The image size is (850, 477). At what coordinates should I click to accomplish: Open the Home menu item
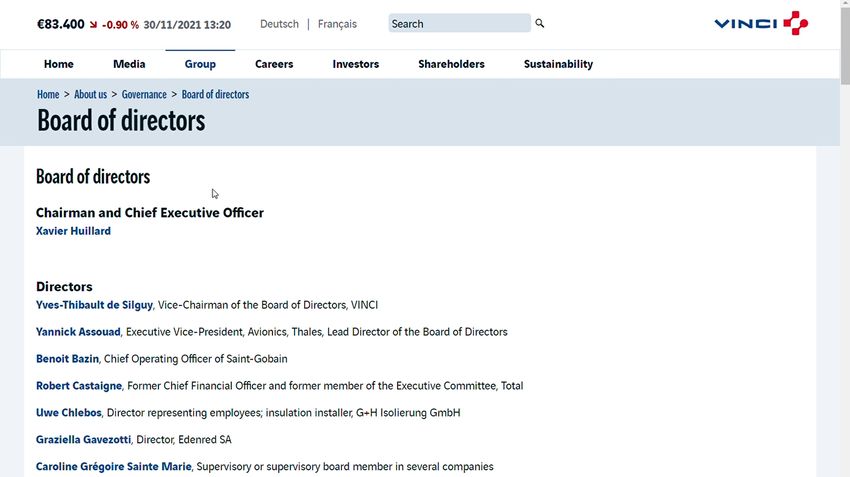point(59,64)
